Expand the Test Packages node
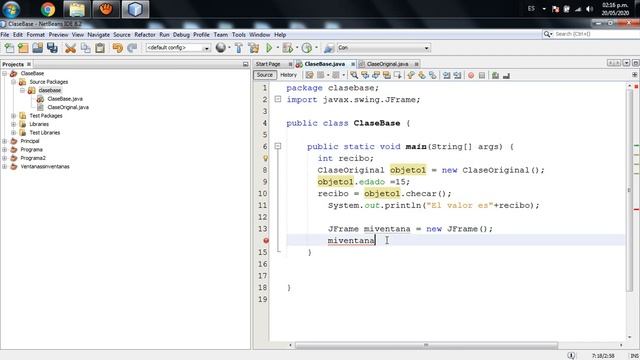The height and width of the screenshot is (360, 640). (x=13, y=116)
